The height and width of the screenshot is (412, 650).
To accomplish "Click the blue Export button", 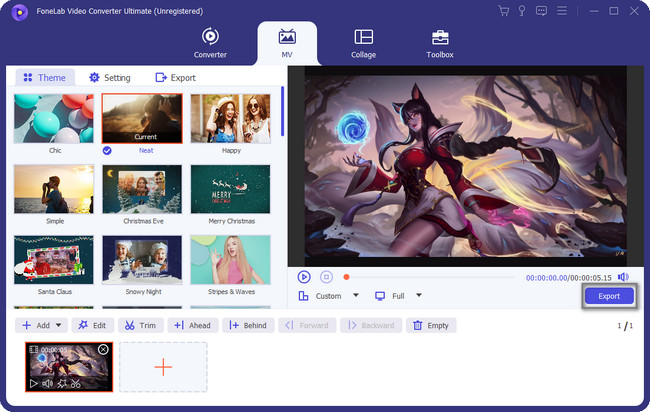I will (x=609, y=296).
